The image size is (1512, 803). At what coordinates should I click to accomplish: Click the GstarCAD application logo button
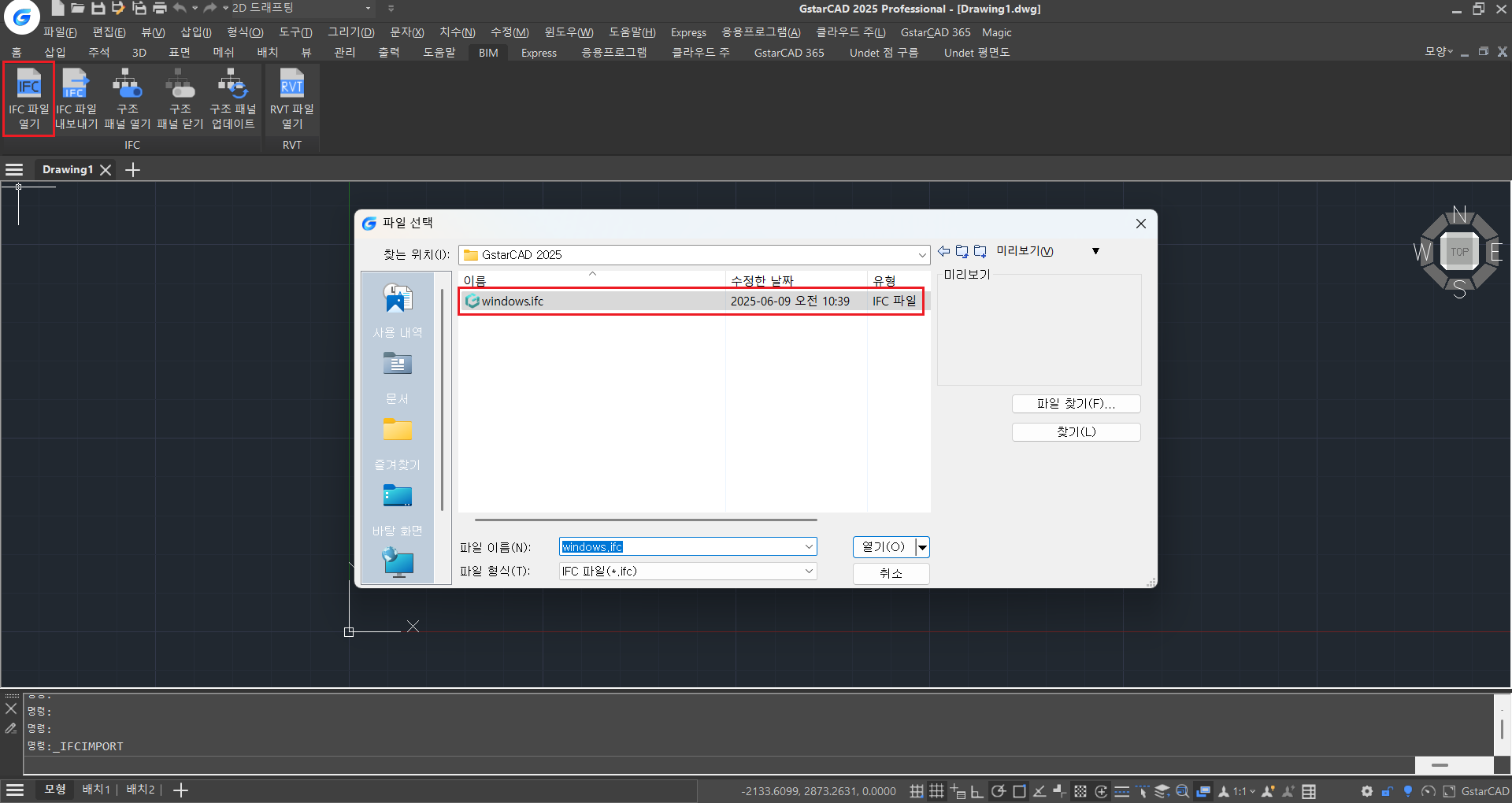coord(22,17)
